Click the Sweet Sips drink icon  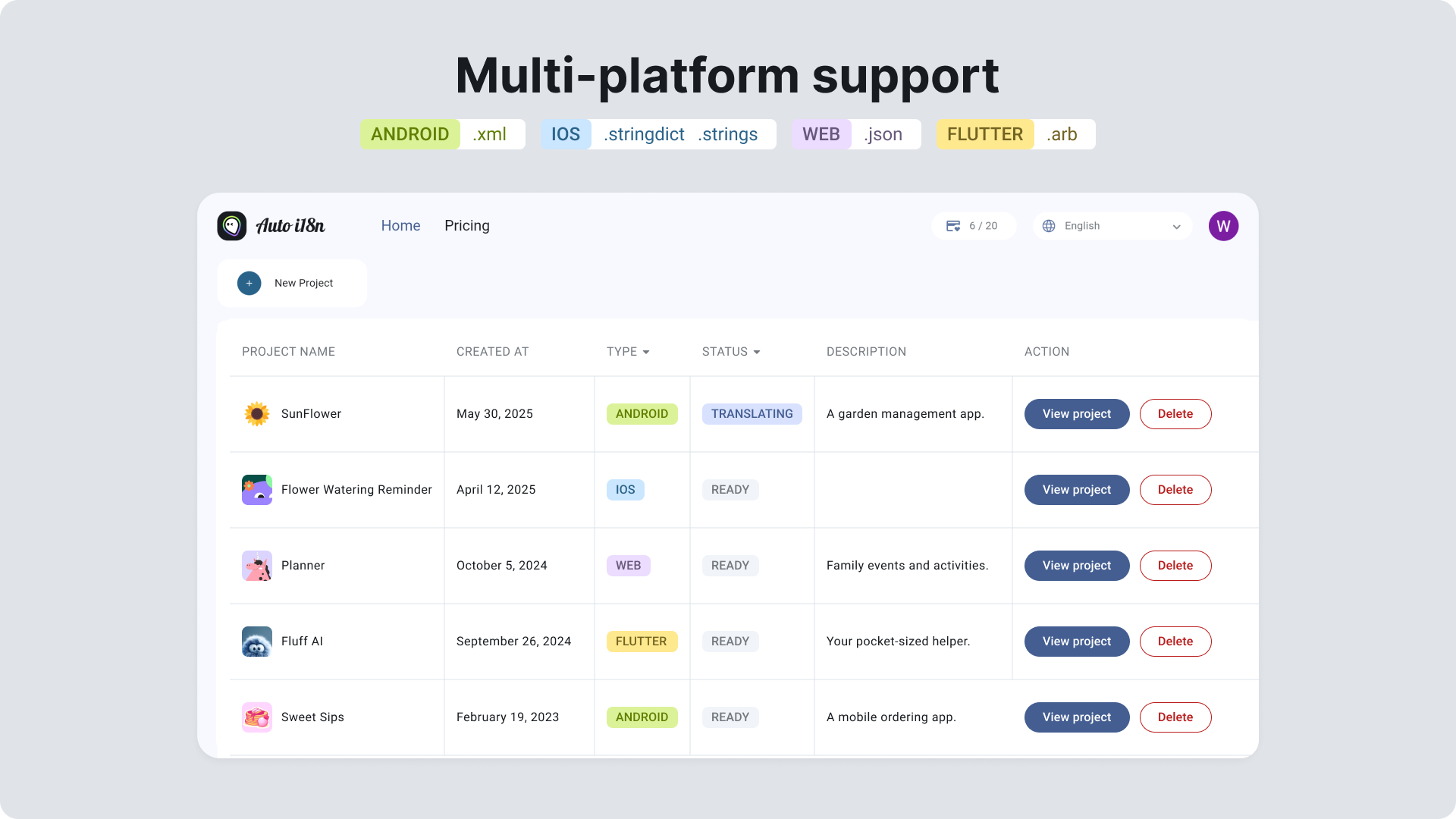[x=257, y=717]
